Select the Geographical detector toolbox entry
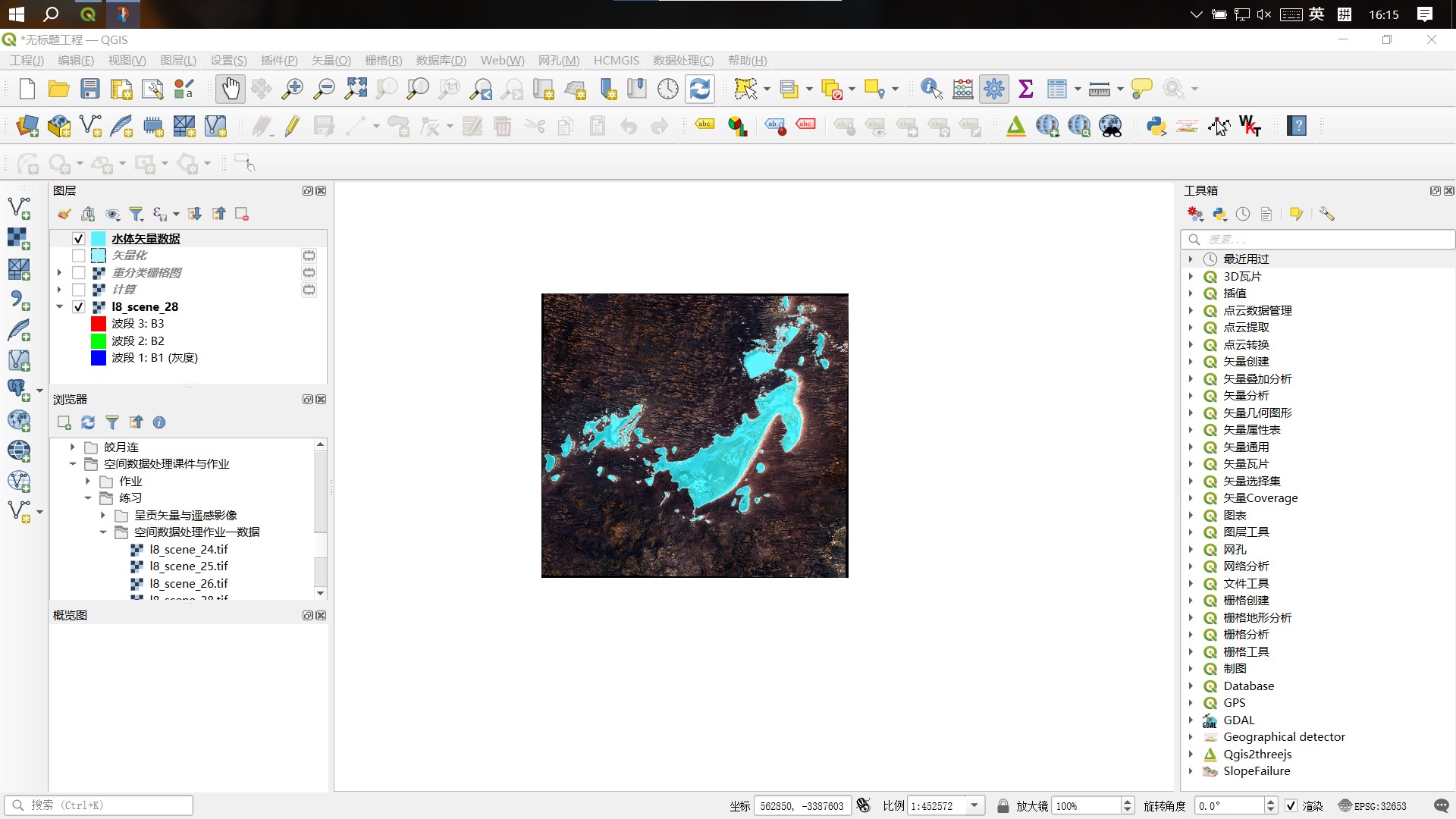This screenshot has height=819, width=1456. point(1284,737)
